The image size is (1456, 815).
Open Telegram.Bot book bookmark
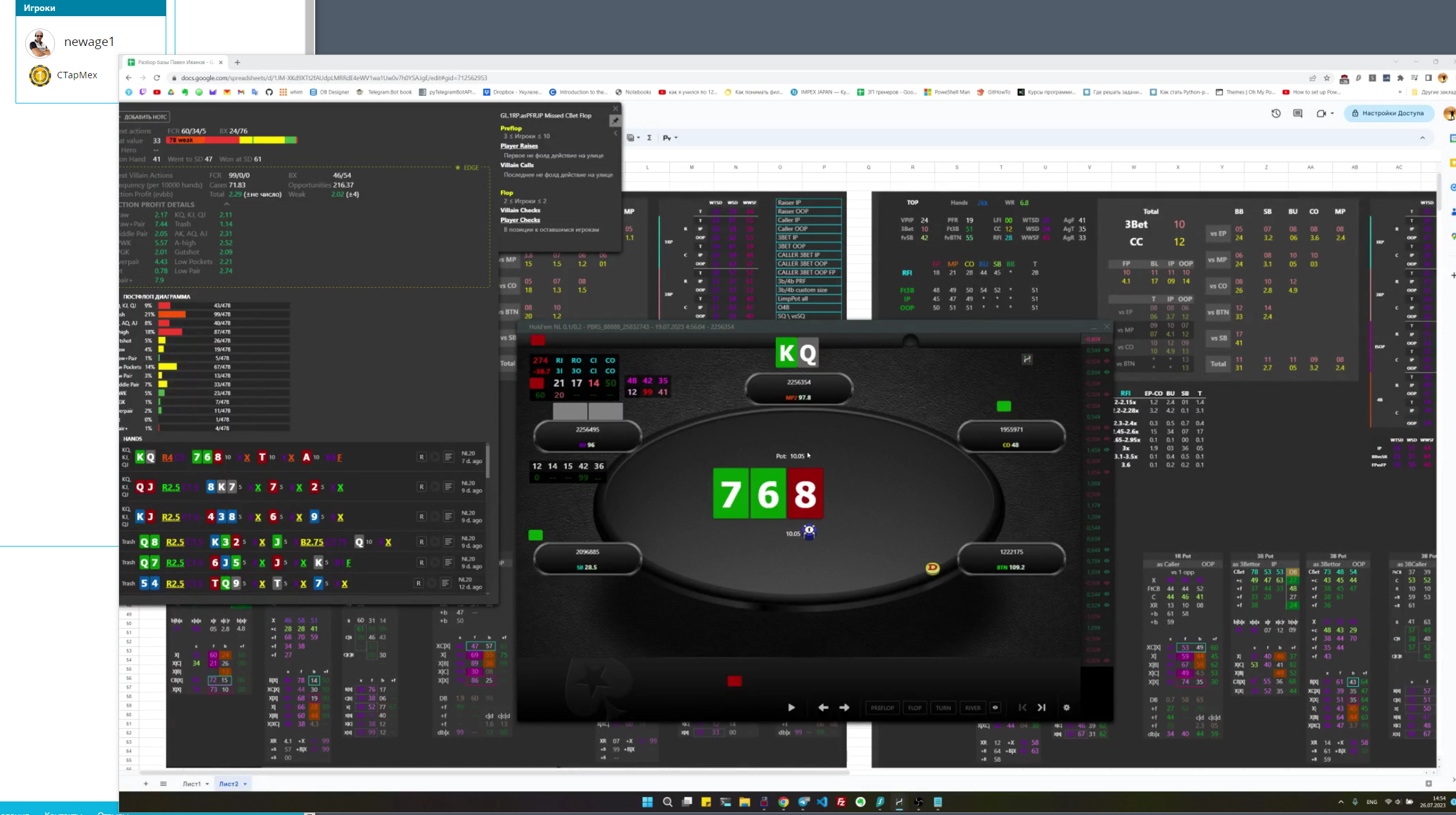[x=384, y=92]
